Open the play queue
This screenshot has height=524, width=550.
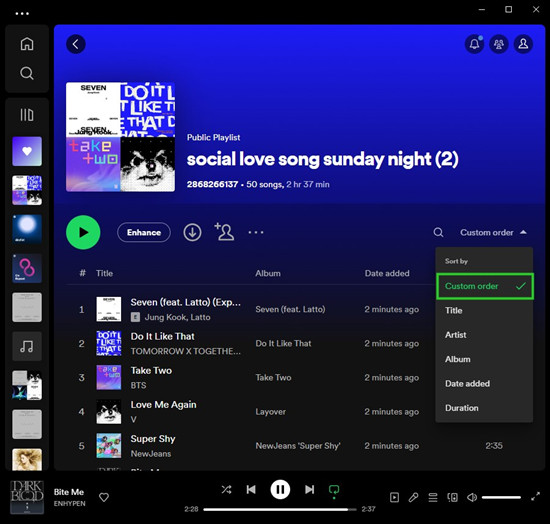point(433,497)
